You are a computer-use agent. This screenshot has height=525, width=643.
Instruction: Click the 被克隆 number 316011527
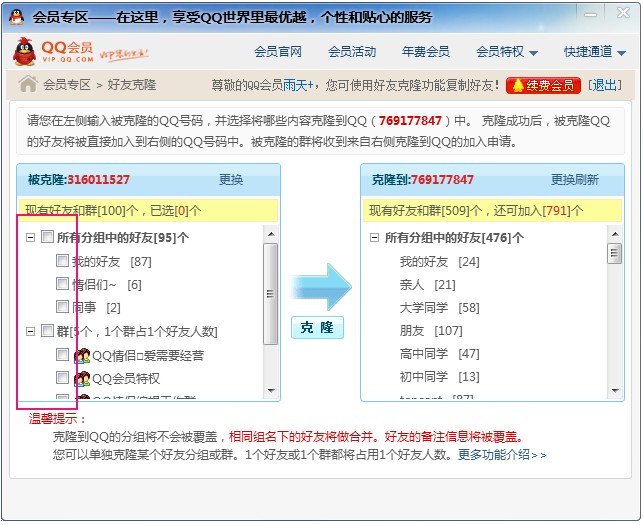point(98,180)
